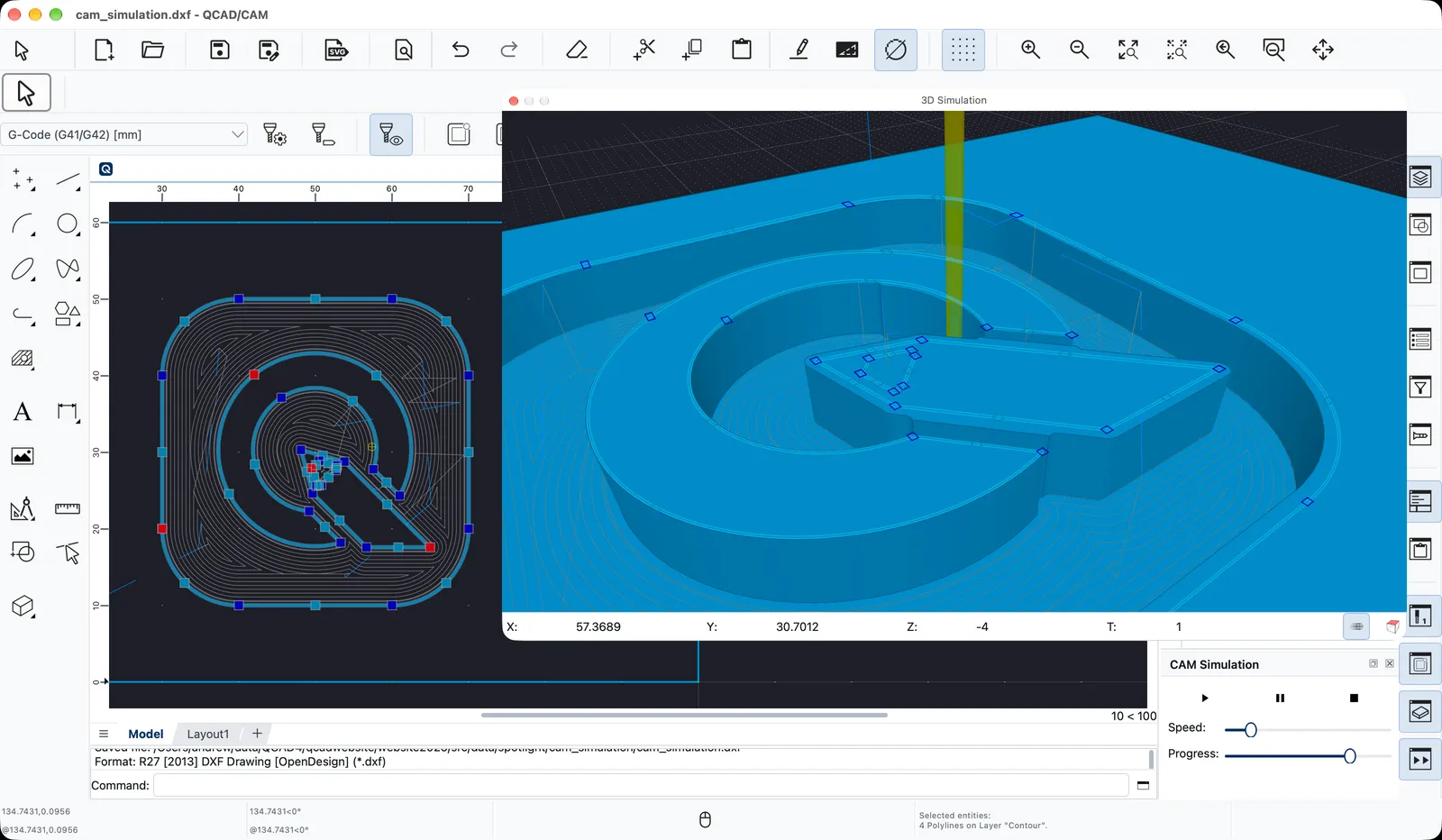Toggle draft mode (slashed circle) button
The height and width of the screenshot is (840, 1442).
pyautogui.click(x=896, y=50)
